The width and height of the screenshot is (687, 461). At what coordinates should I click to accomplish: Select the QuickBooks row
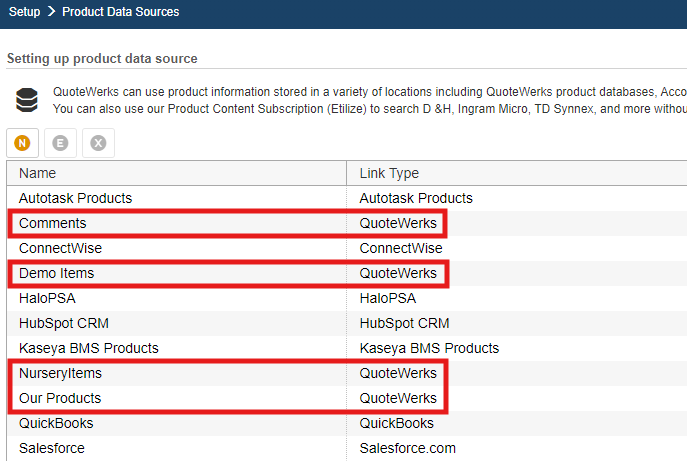tap(56, 423)
